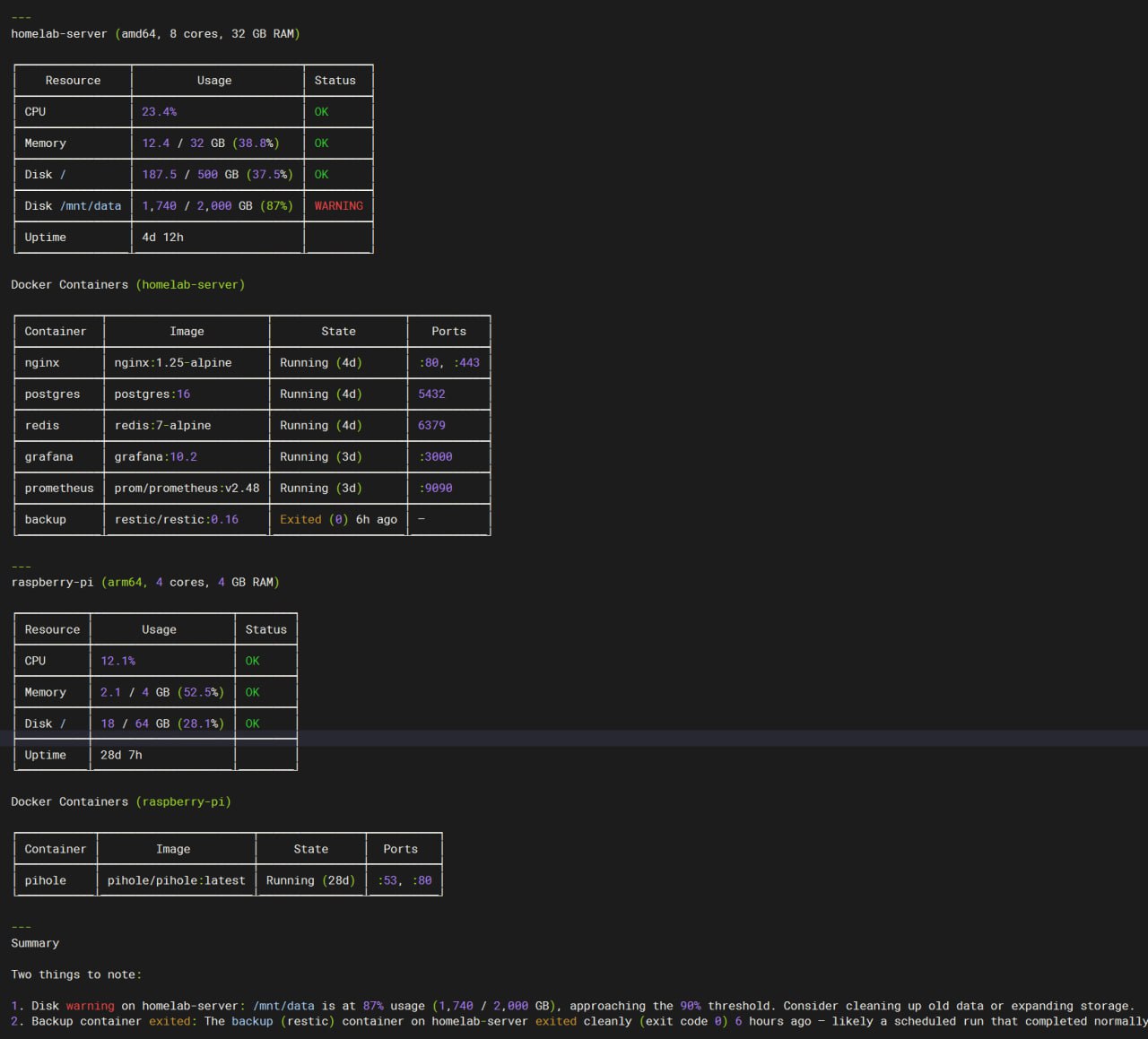The image size is (1148, 1039).
Task: Click the pihole ports ':53, :80'
Action: coord(404,881)
